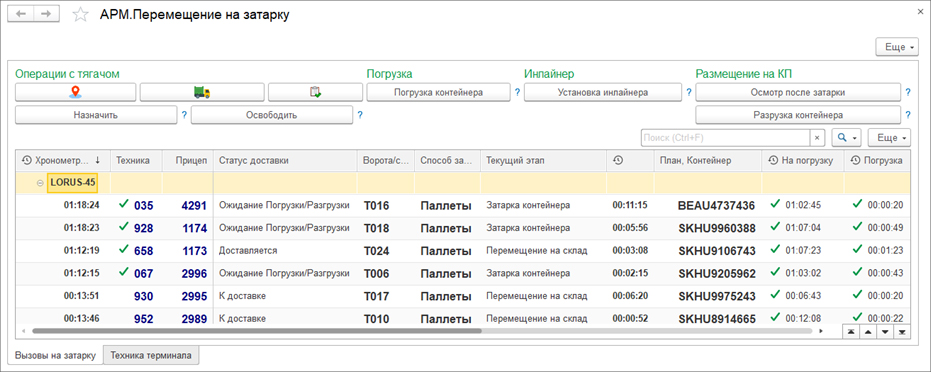Open the top Еще dropdown menu

[x=898, y=47]
